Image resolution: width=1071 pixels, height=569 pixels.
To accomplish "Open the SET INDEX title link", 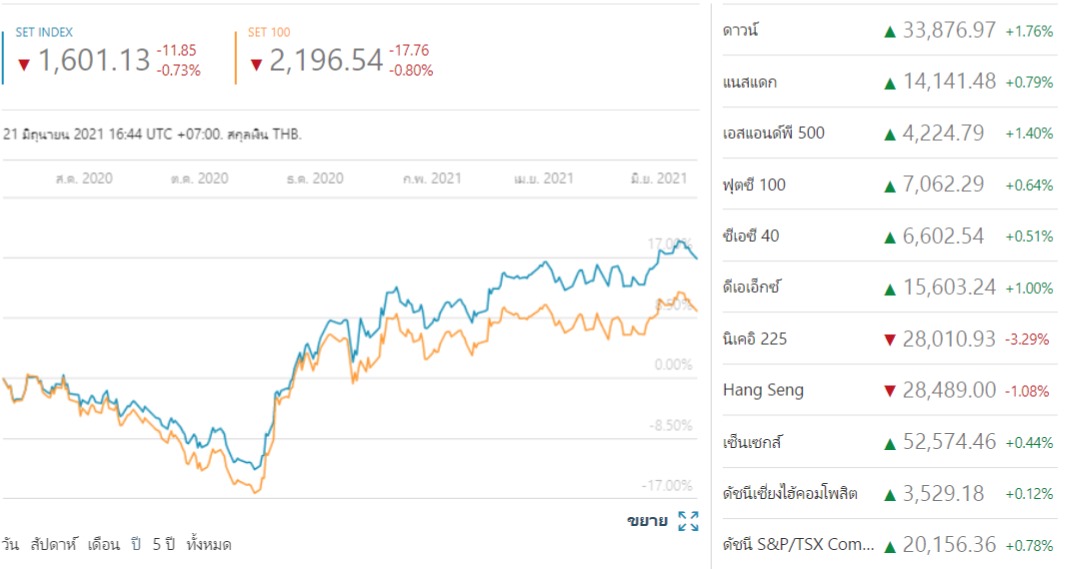I will click(44, 33).
